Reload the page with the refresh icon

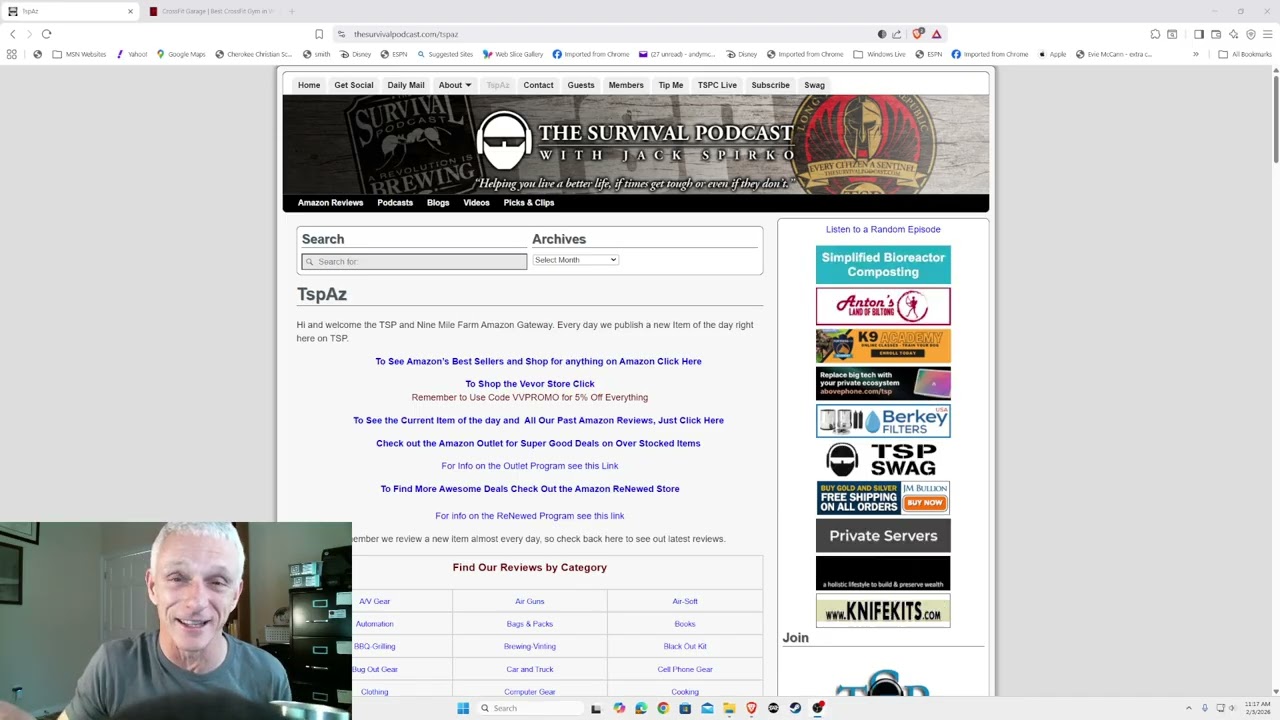(46, 34)
